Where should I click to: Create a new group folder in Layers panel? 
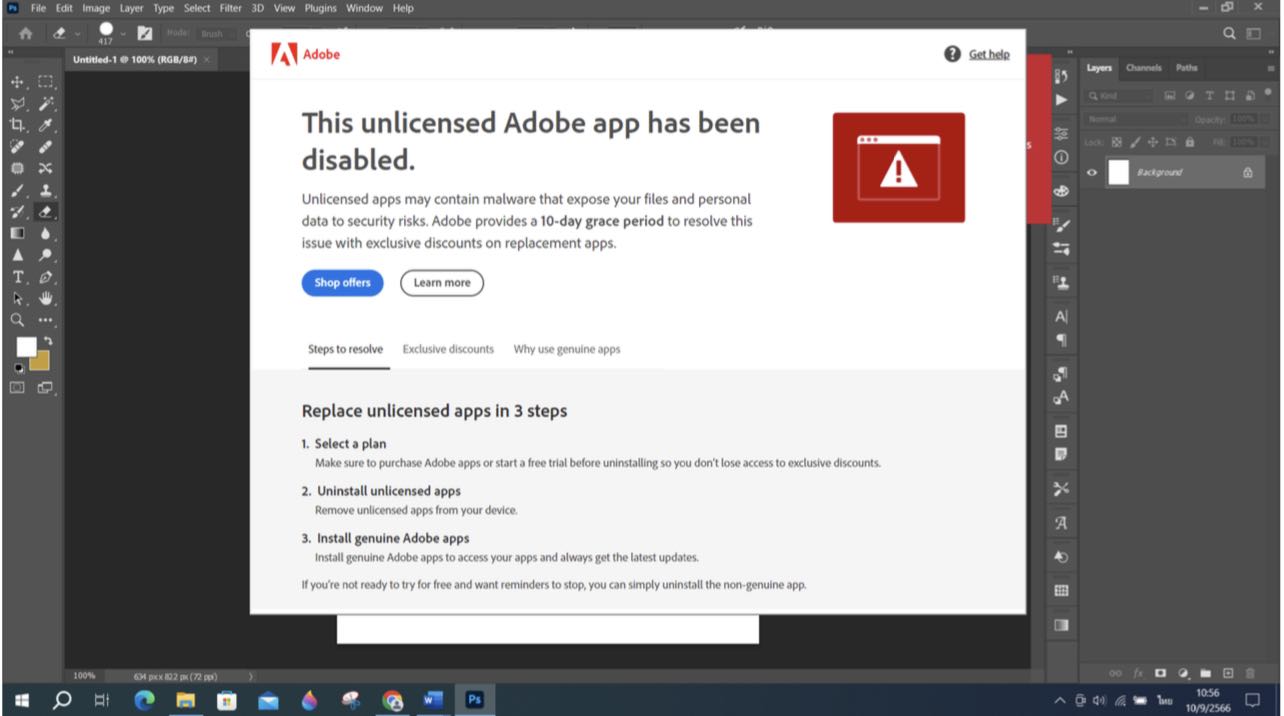(1206, 673)
